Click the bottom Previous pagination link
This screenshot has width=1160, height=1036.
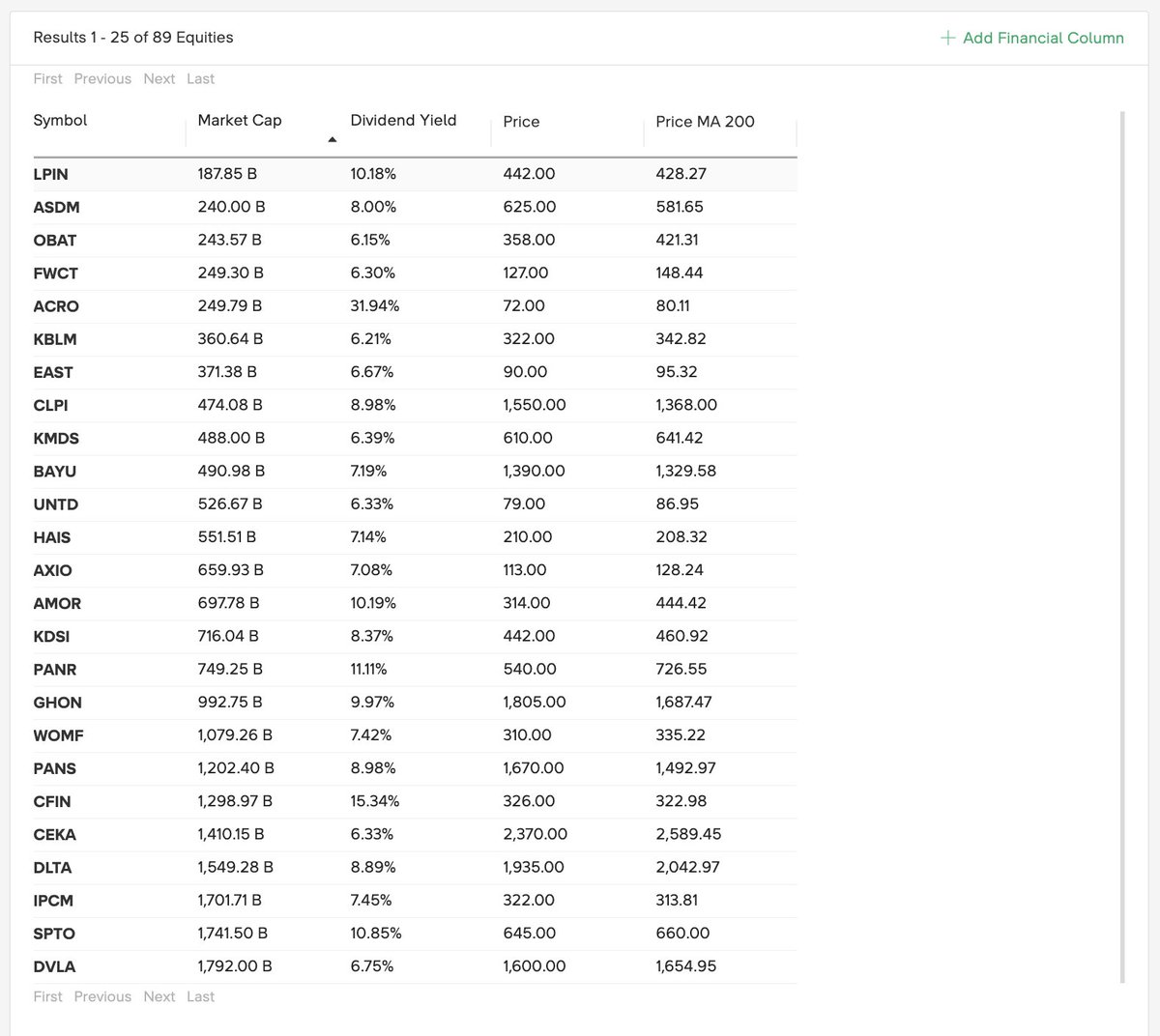(102, 996)
